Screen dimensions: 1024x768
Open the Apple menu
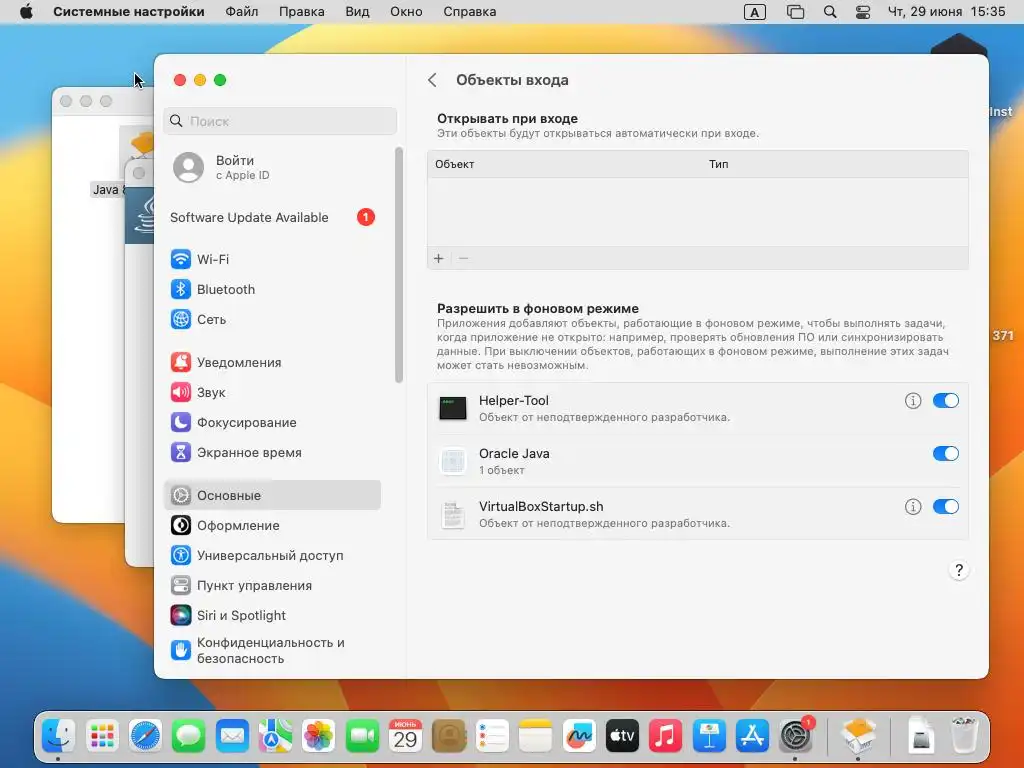(x=26, y=12)
